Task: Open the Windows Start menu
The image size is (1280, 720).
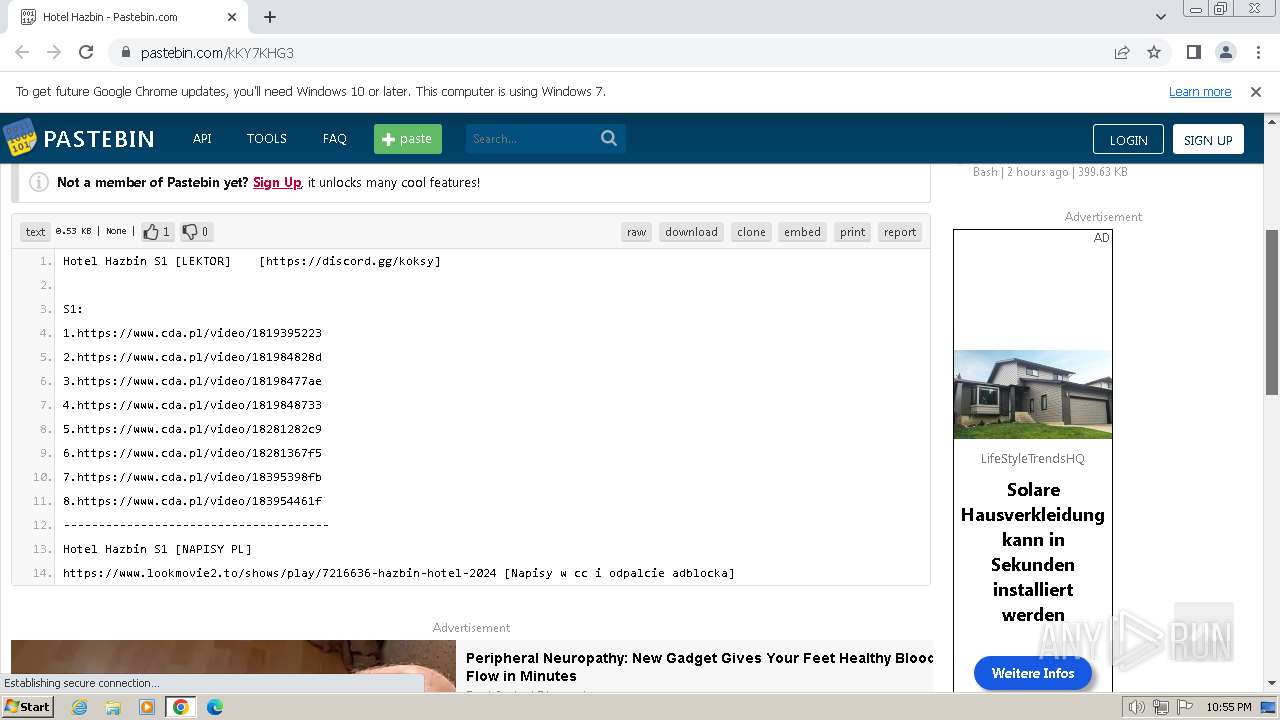Action: point(27,707)
